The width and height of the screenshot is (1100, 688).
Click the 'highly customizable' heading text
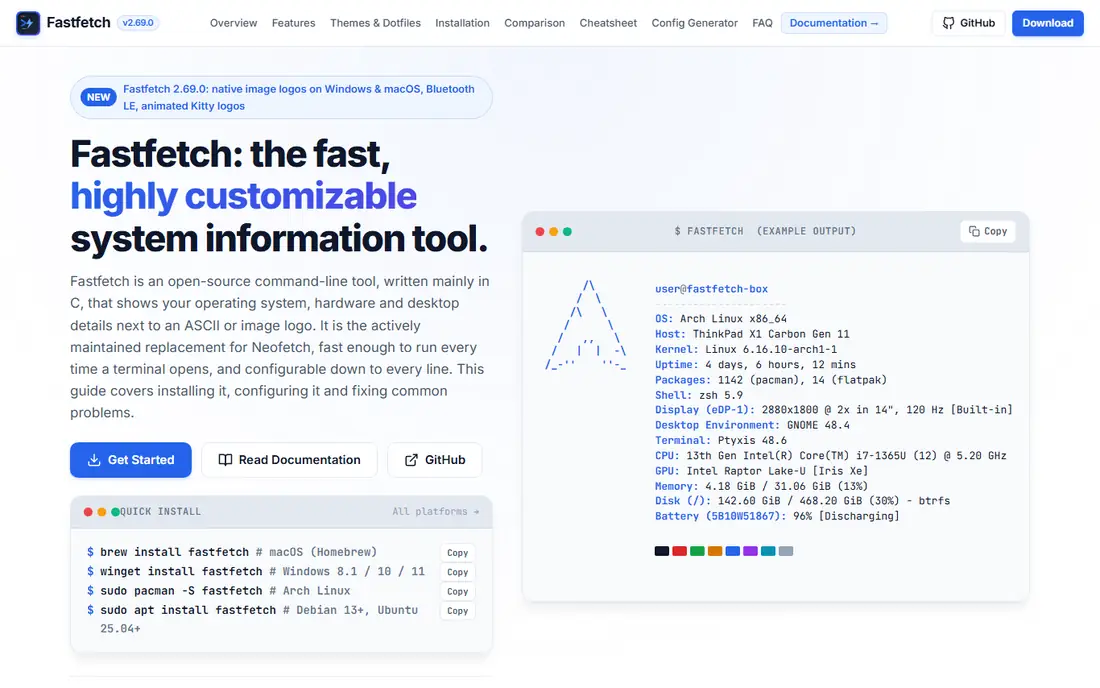pyautogui.click(x=243, y=196)
